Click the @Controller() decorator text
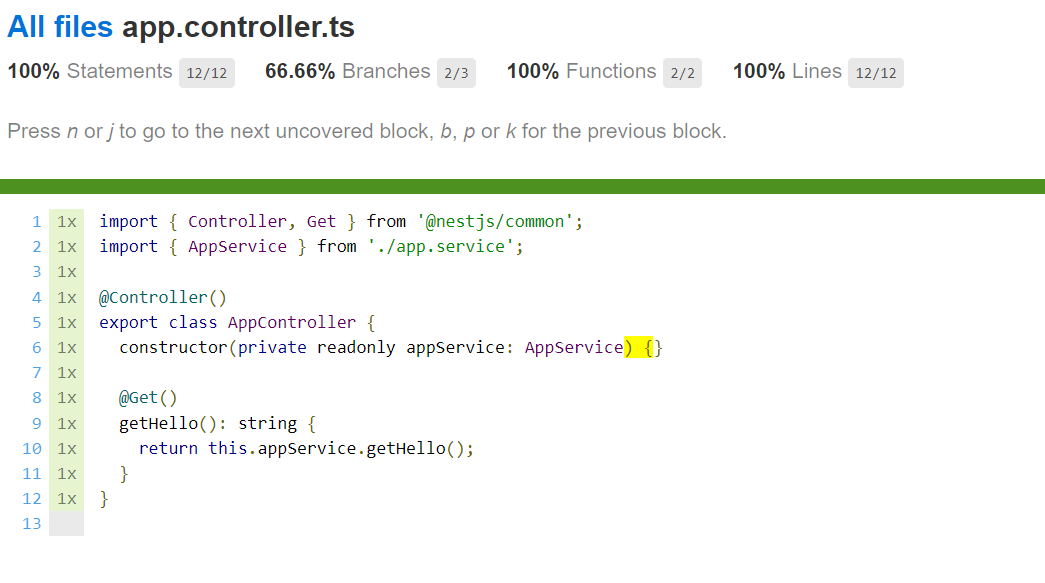The width and height of the screenshot is (1045, 583). (163, 297)
